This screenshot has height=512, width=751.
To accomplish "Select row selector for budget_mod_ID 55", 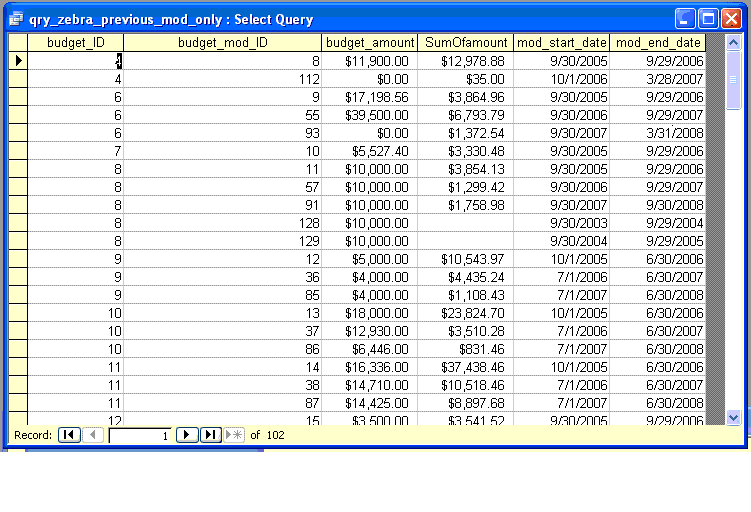I will click(18, 115).
